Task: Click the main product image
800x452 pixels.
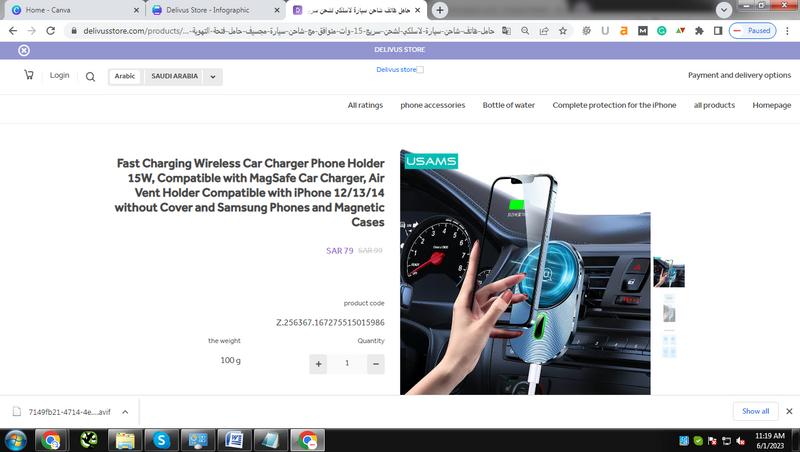Action: click(525, 272)
